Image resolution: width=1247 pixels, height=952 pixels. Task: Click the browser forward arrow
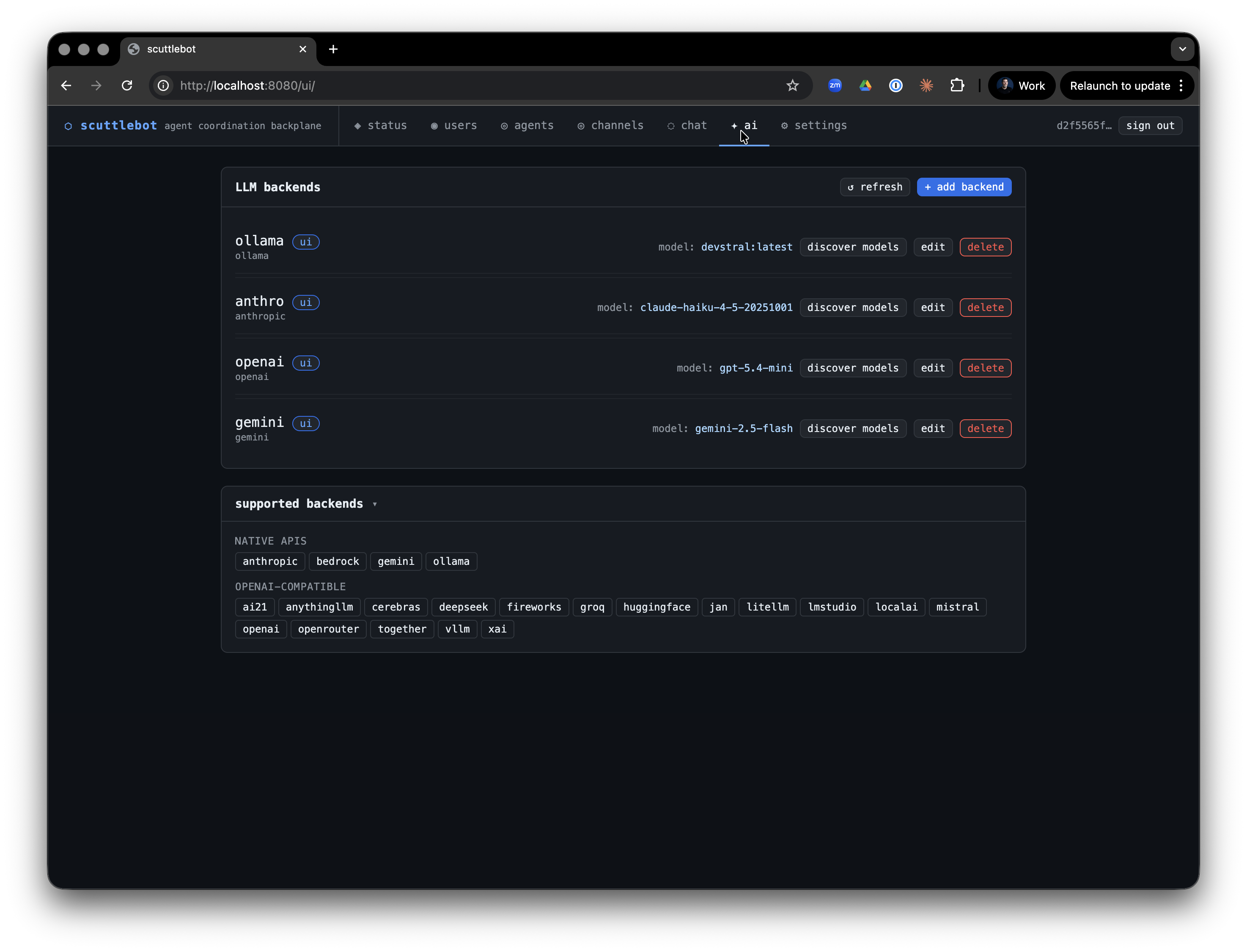(96, 85)
